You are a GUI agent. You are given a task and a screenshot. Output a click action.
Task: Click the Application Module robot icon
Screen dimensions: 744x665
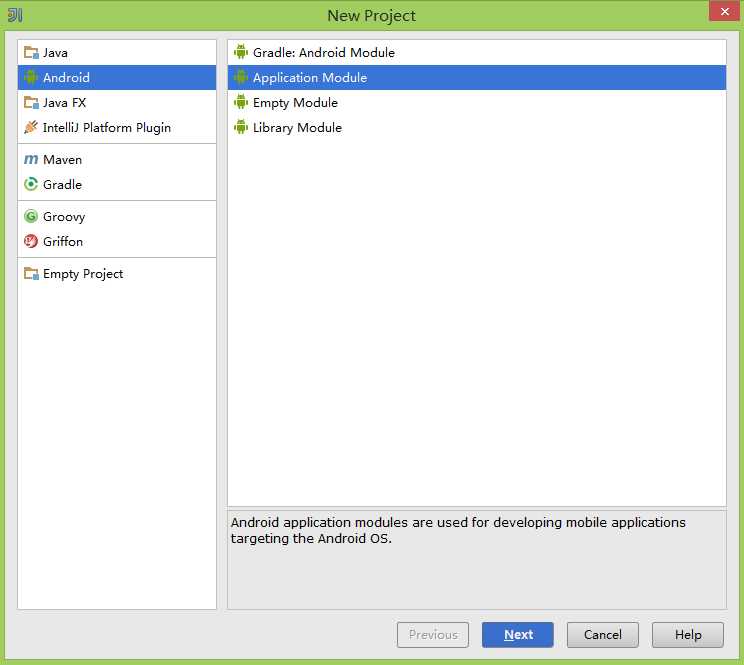pyautogui.click(x=241, y=77)
